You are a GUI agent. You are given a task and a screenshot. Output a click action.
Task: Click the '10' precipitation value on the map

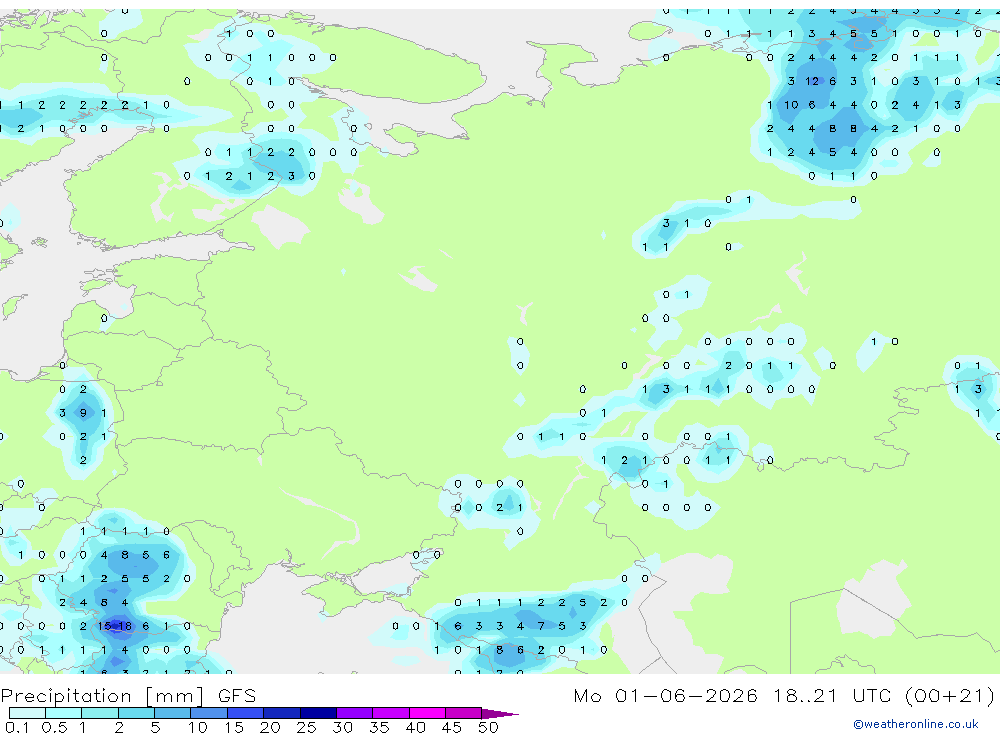[x=791, y=105]
